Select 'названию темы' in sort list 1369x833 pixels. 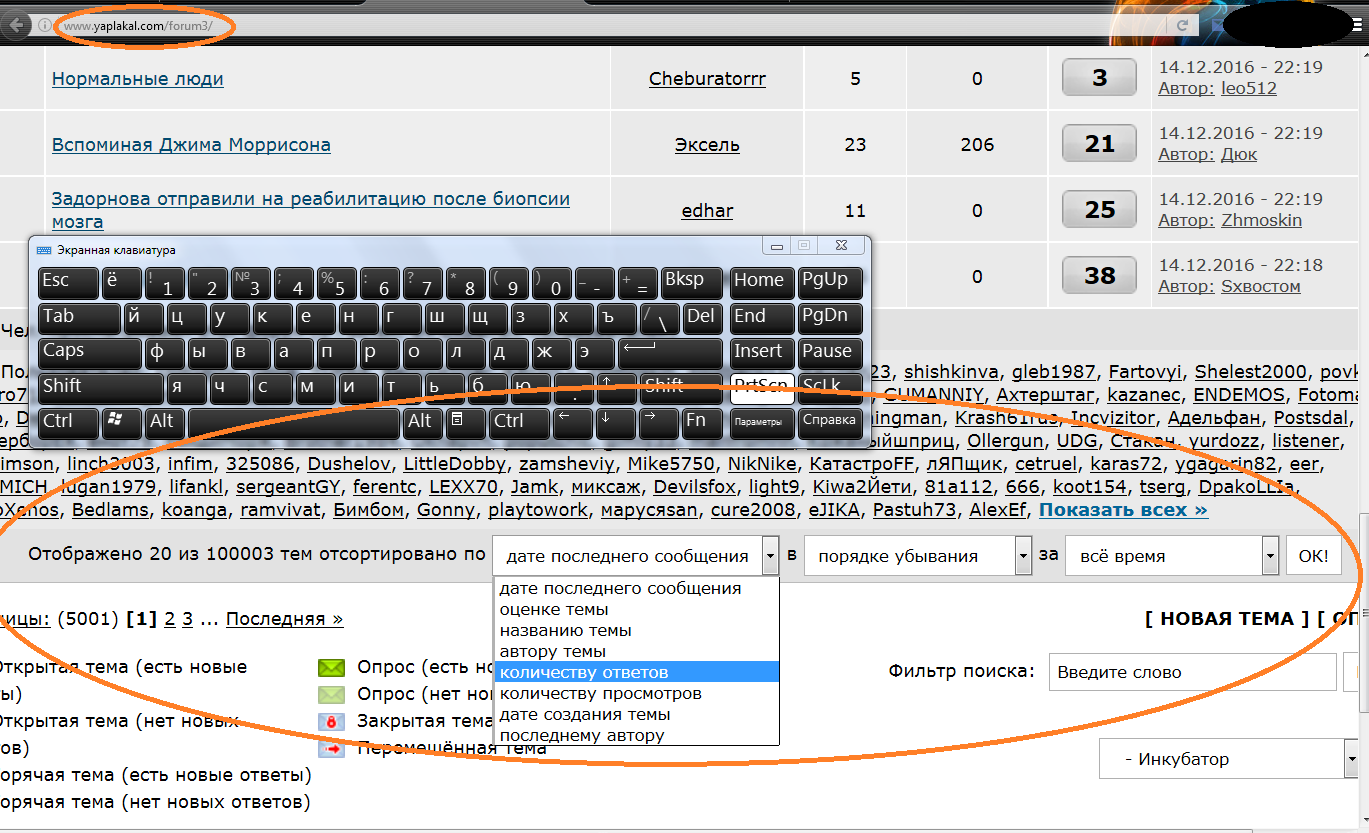pyautogui.click(x=636, y=631)
